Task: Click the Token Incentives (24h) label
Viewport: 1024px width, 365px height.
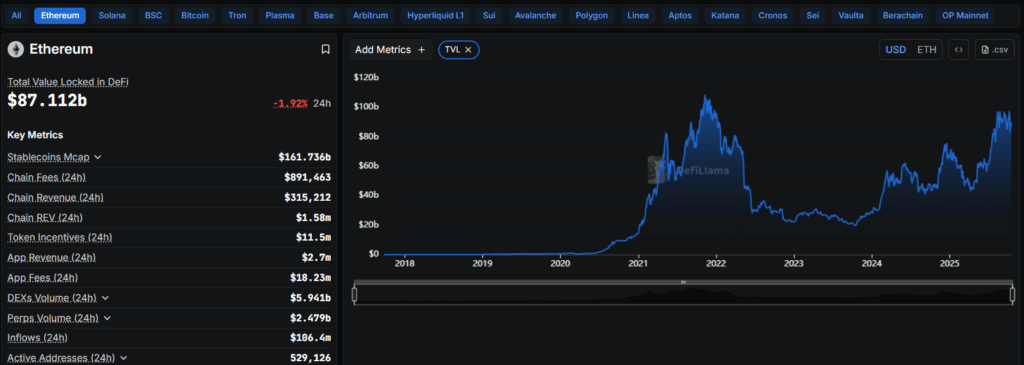Action: pos(60,237)
